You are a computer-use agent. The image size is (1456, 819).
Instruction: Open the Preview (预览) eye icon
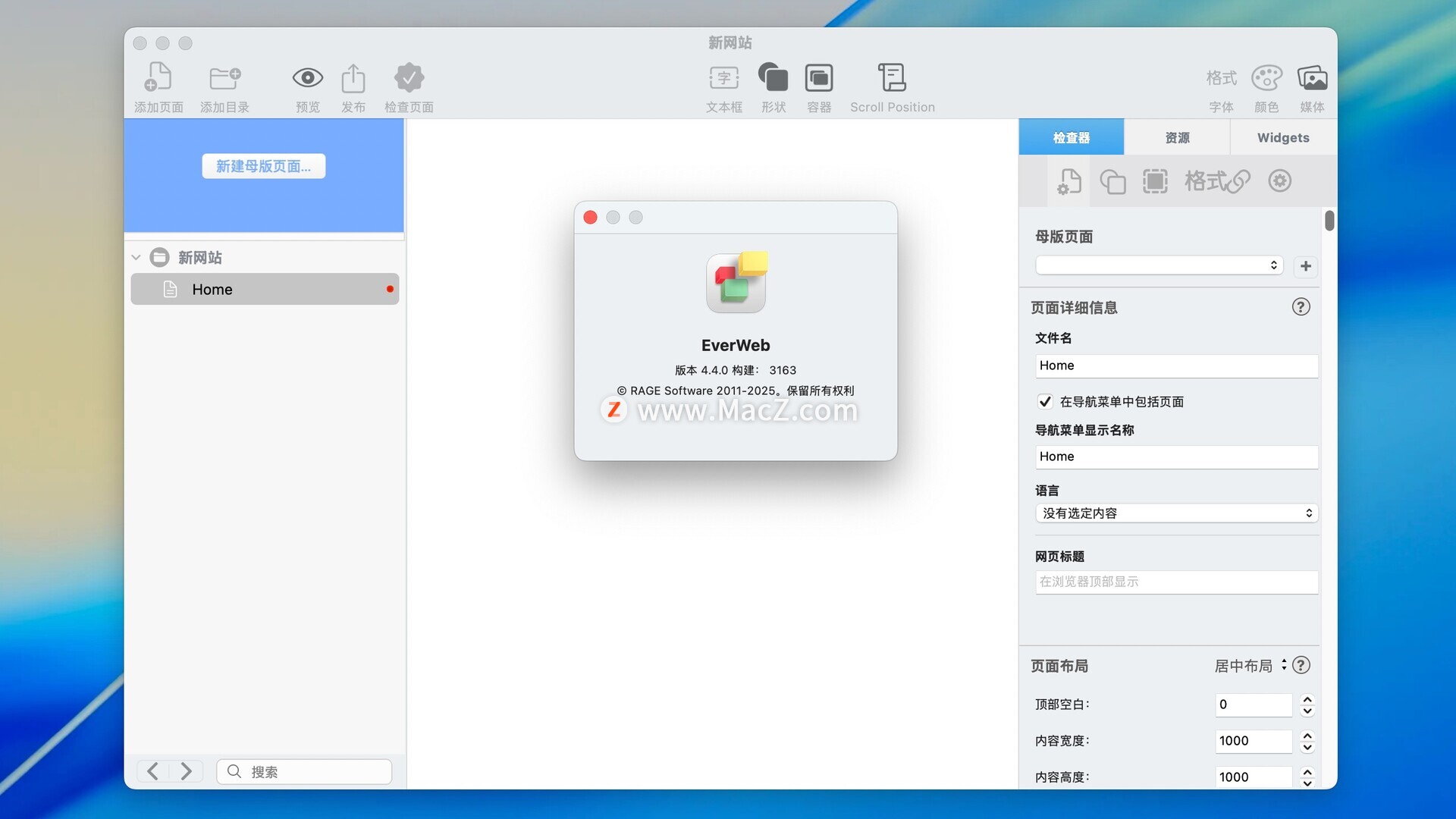[x=308, y=77]
